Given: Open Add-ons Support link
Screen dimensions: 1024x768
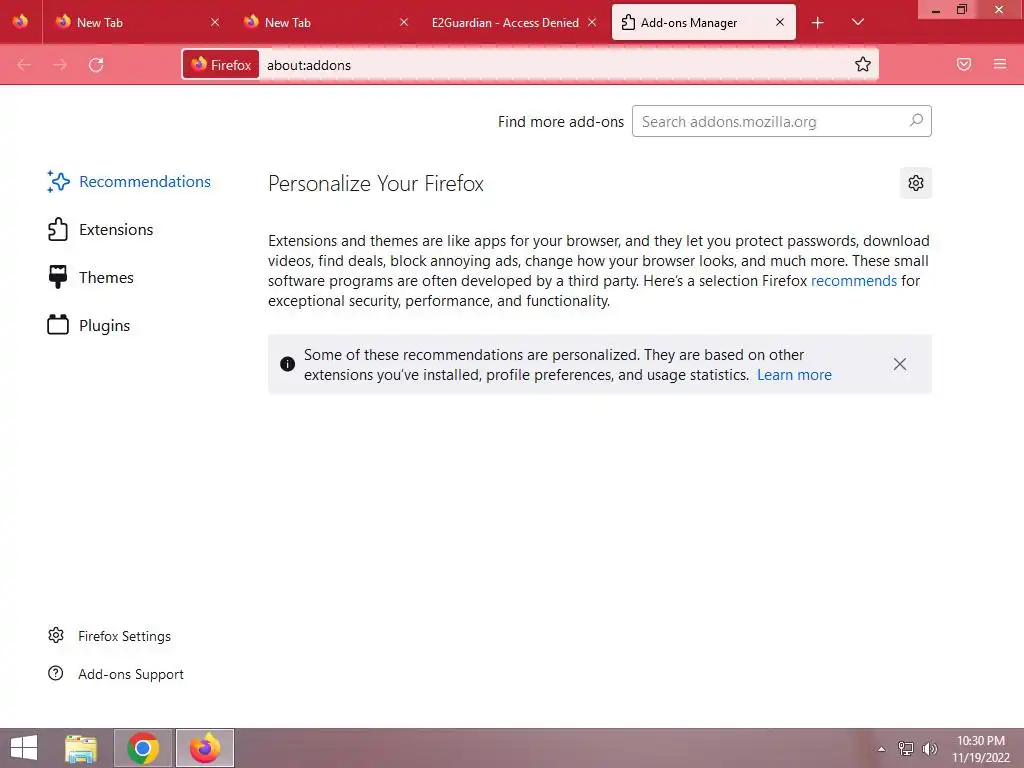Looking at the screenshot, I should coord(131,674).
